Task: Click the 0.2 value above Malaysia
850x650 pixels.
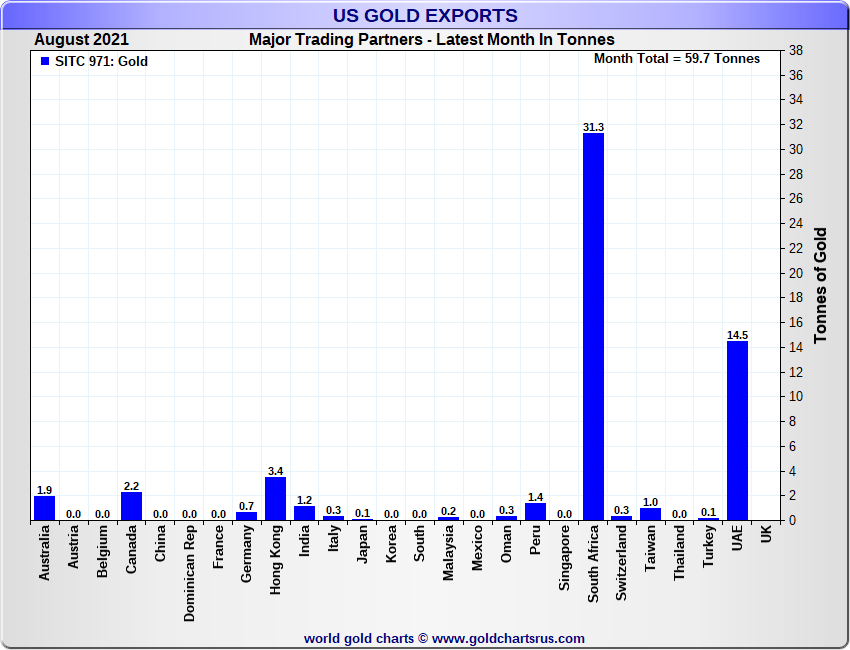Action: 448,511
